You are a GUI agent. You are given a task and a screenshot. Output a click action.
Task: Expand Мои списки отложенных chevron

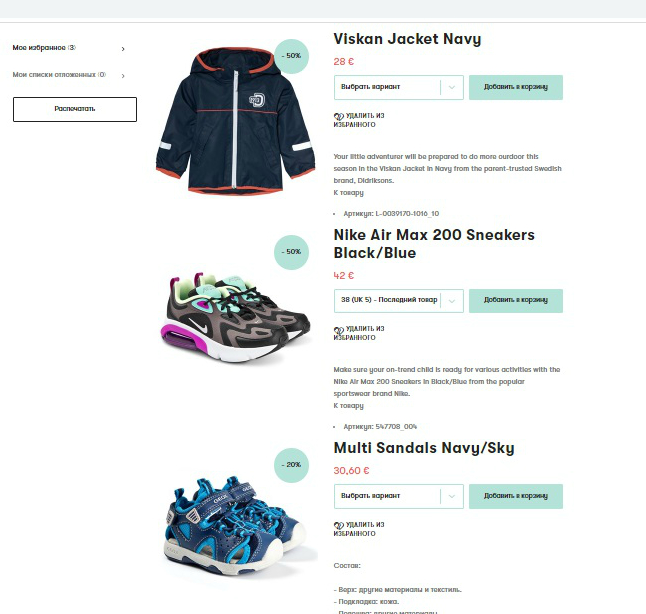click(123, 76)
